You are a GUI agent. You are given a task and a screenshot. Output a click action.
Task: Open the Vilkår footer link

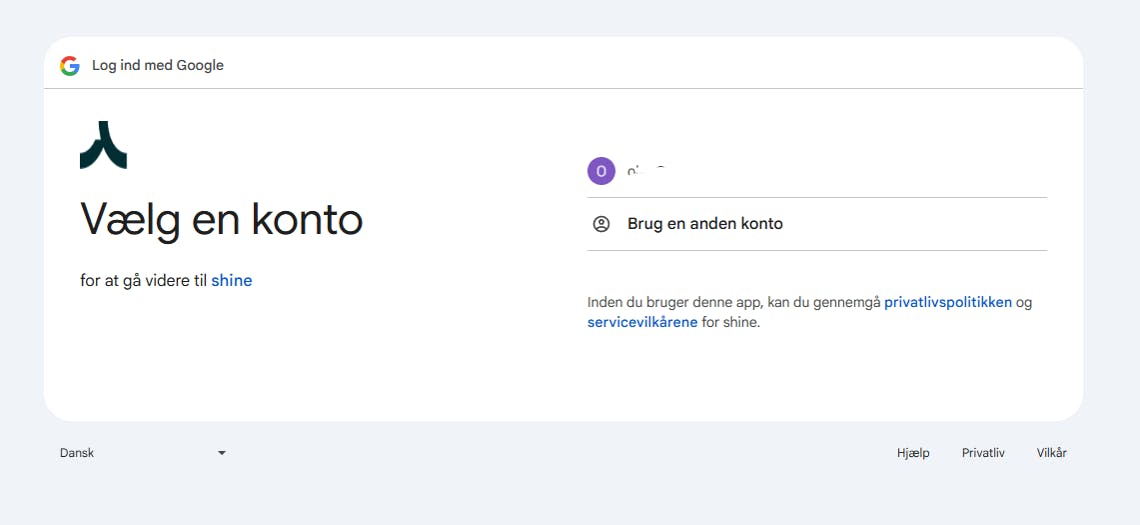pyautogui.click(x=1051, y=453)
